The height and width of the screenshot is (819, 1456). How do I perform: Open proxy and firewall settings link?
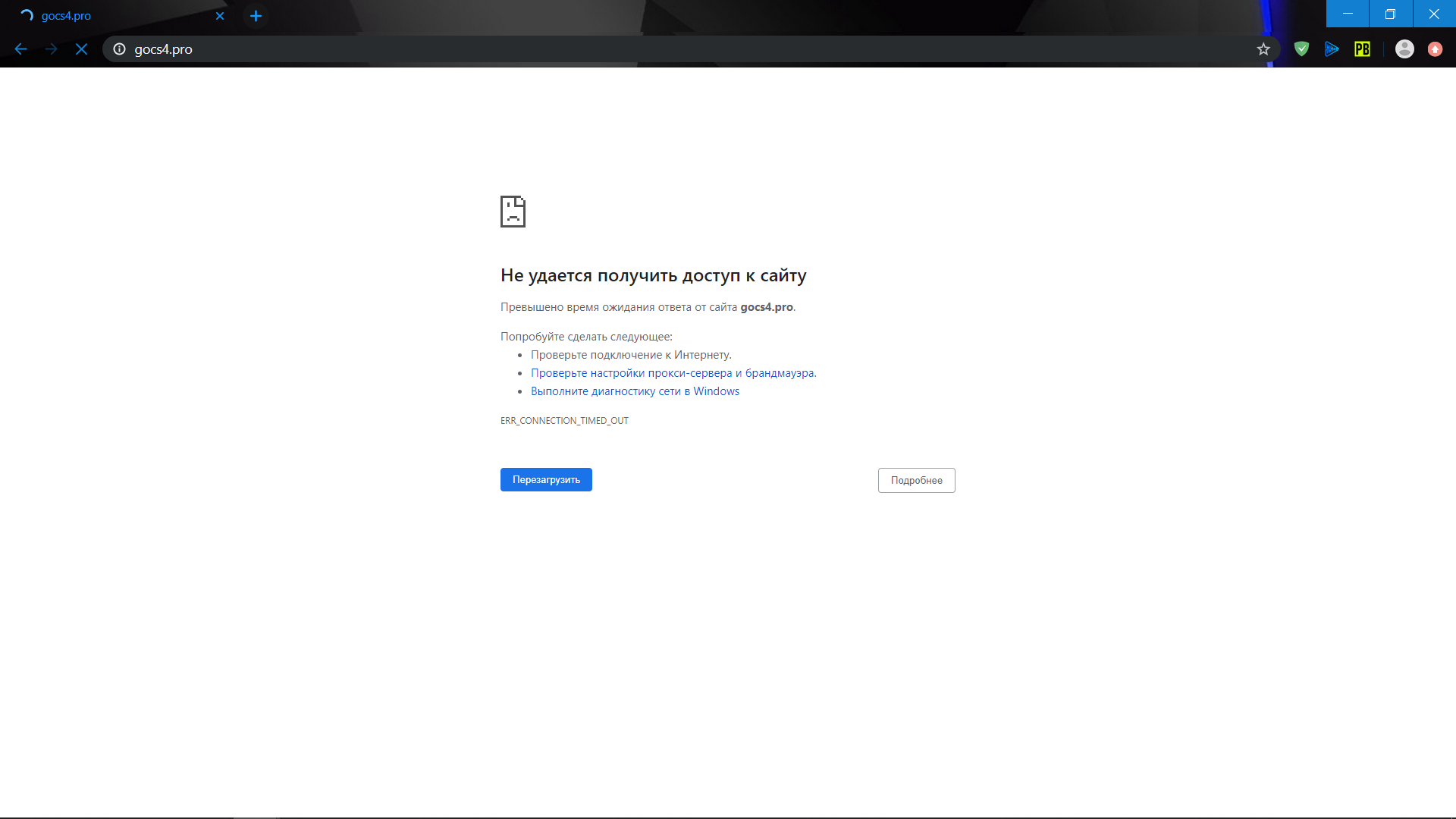coord(673,373)
